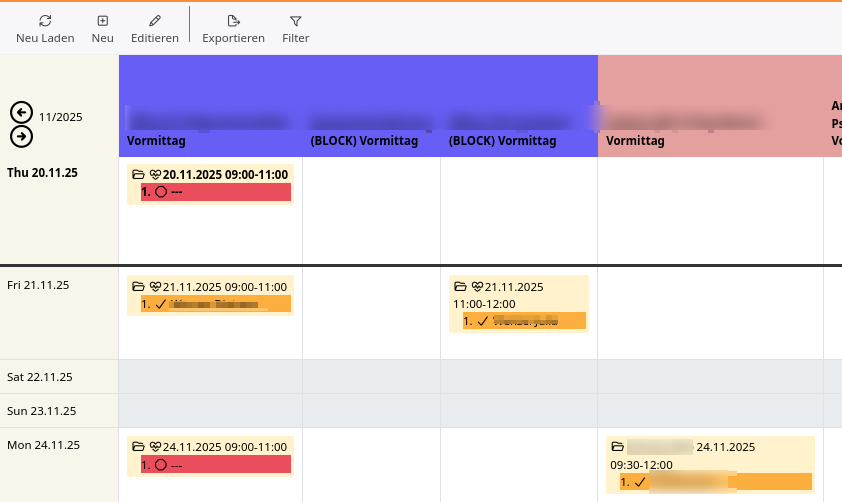Click the Neu Laden reload icon
This screenshot has width=842, height=502.
click(x=45, y=21)
